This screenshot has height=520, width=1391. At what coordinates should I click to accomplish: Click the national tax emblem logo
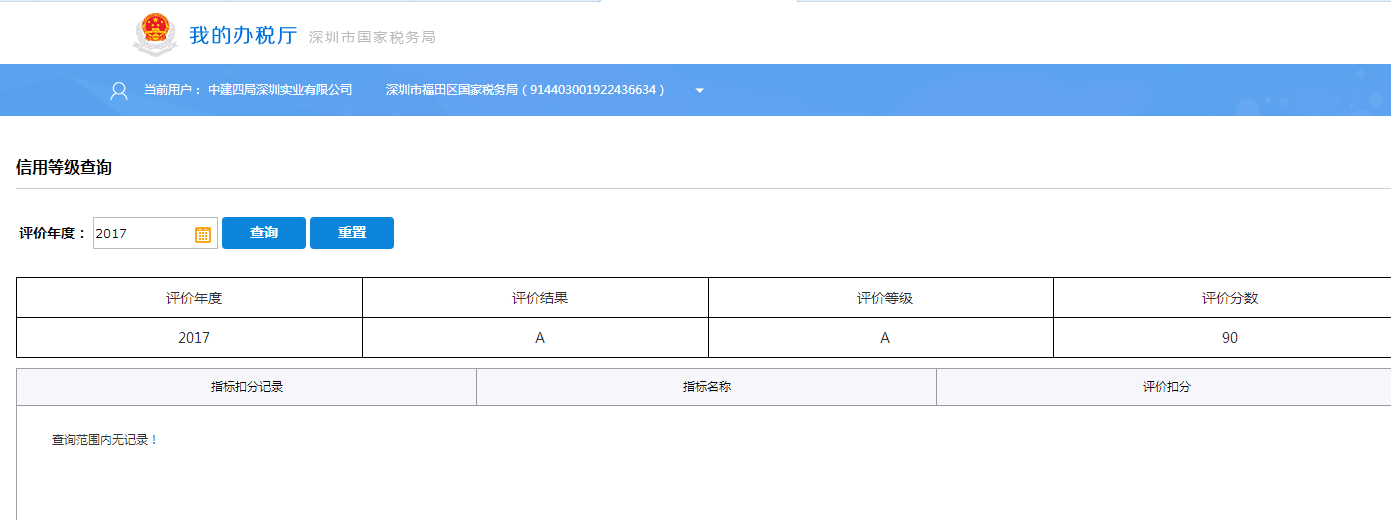point(155,34)
